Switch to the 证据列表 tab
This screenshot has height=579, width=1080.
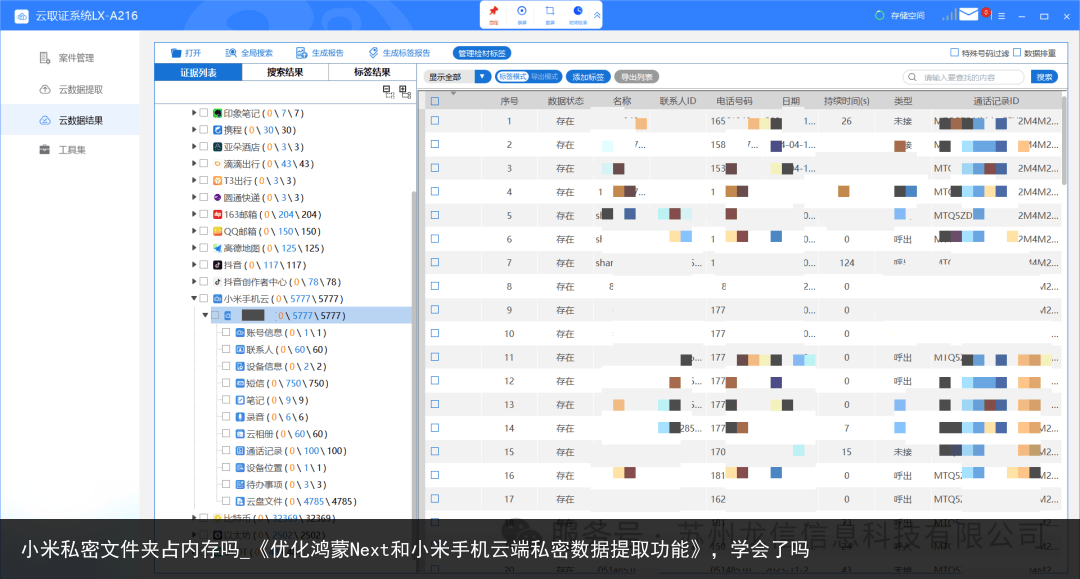[x=198, y=72]
